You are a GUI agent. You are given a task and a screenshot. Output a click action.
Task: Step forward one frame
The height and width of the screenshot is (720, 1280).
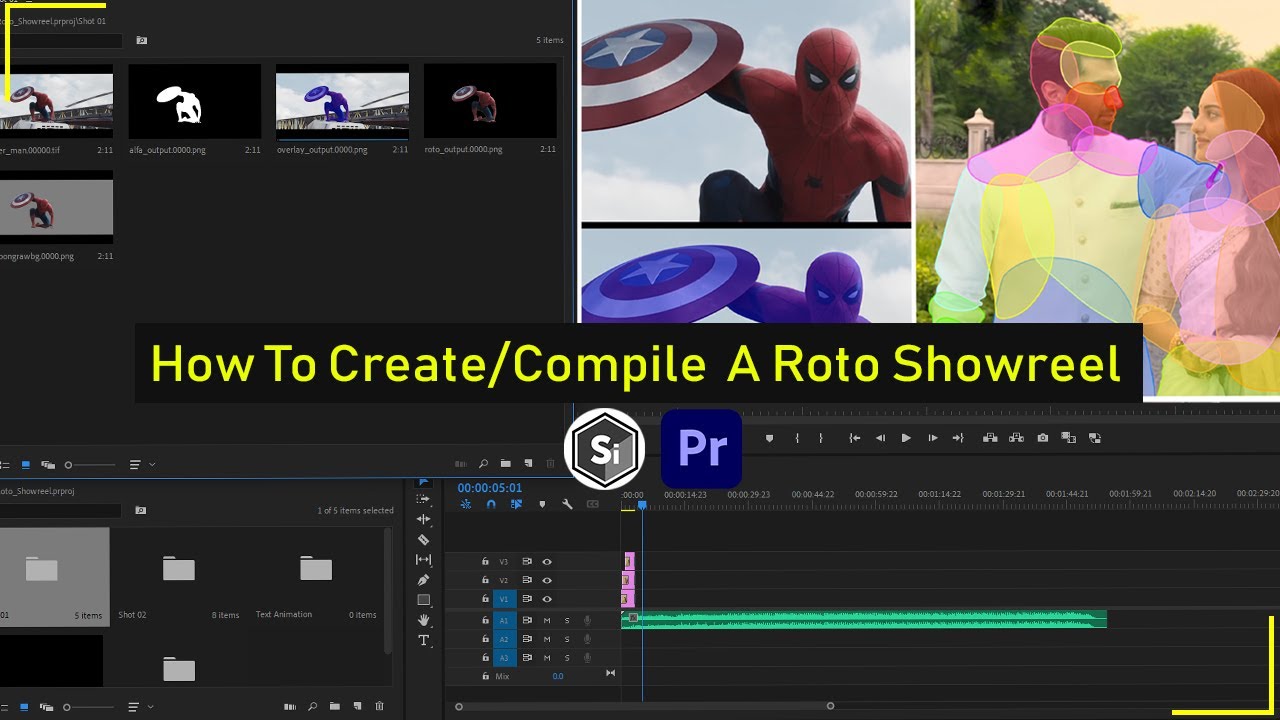tap(933, 438)
